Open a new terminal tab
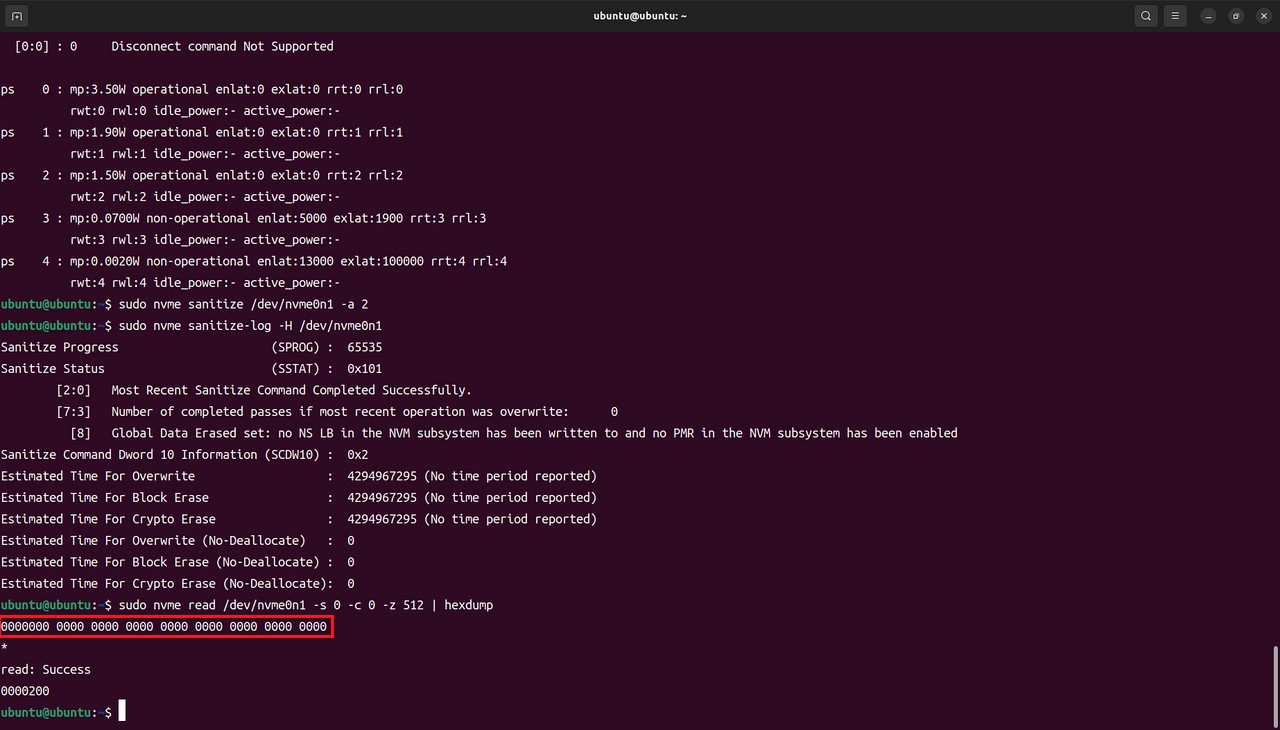The image size is (1280, 730). [x=17, y=16]
